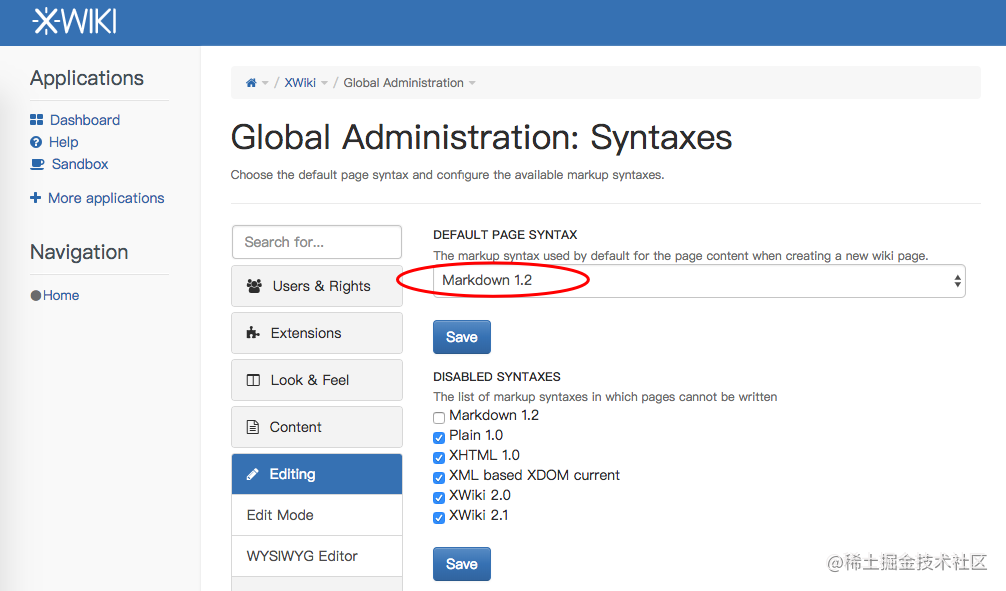Open the default page syntax dropdown
The width and height of the screenshot is (1006, 591).
(x=699, y=281)
